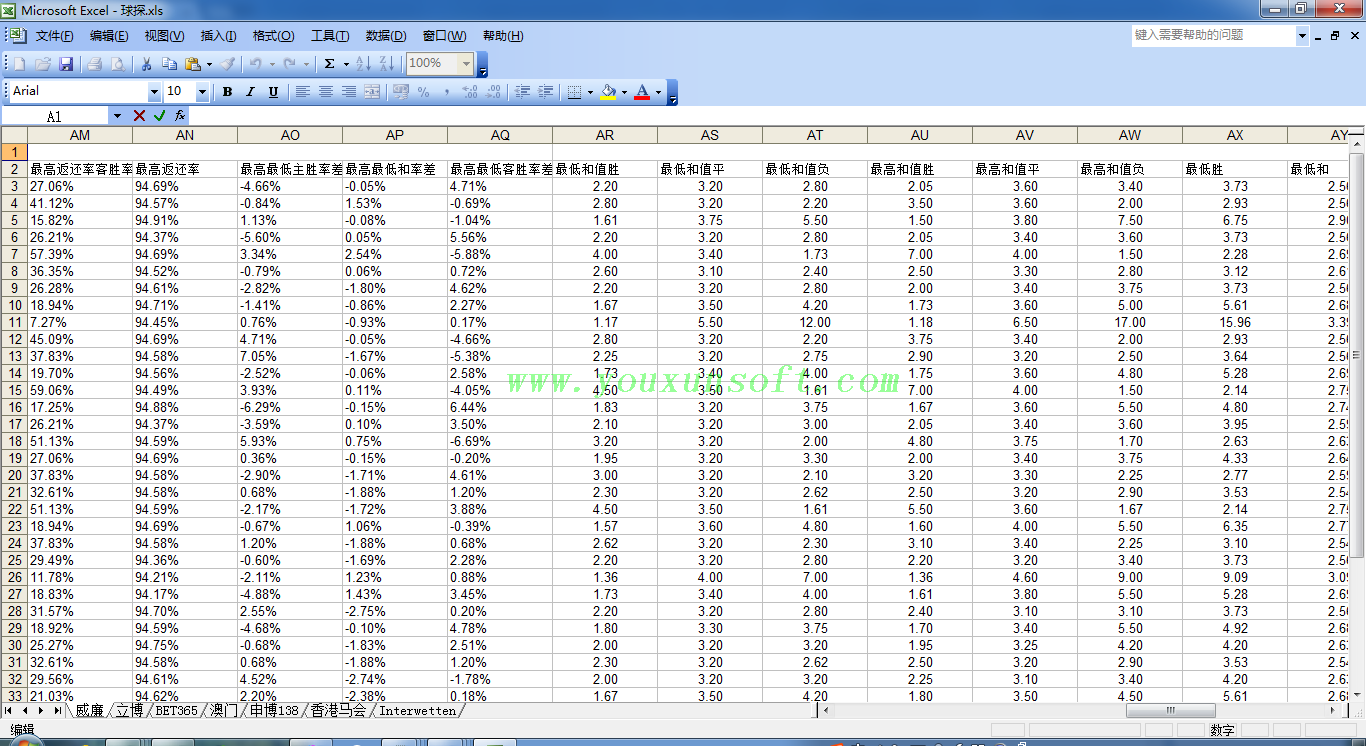Open the AutoSum functions dropdown arrow
Viewport: 1366px width, 746px height.
346,64
